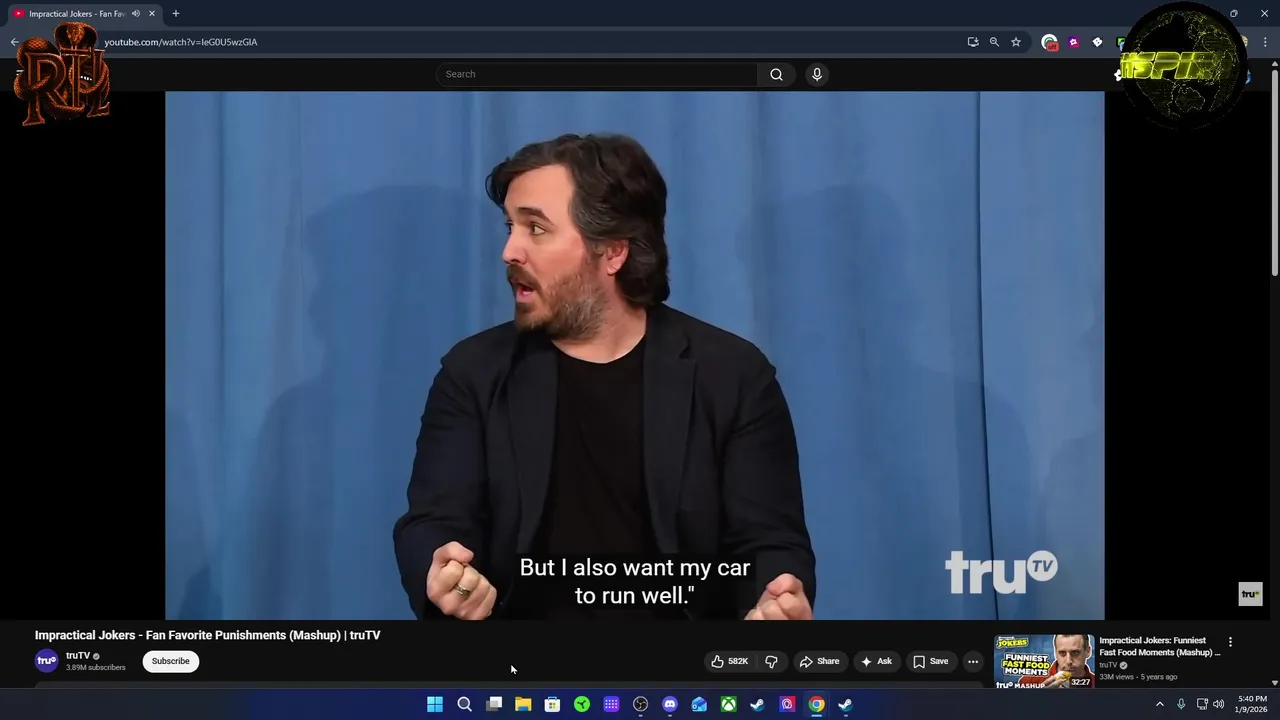This screenshot has width=1280, height=720.
Task: Open OBS Studio from the taskbar
Action: 640,705
